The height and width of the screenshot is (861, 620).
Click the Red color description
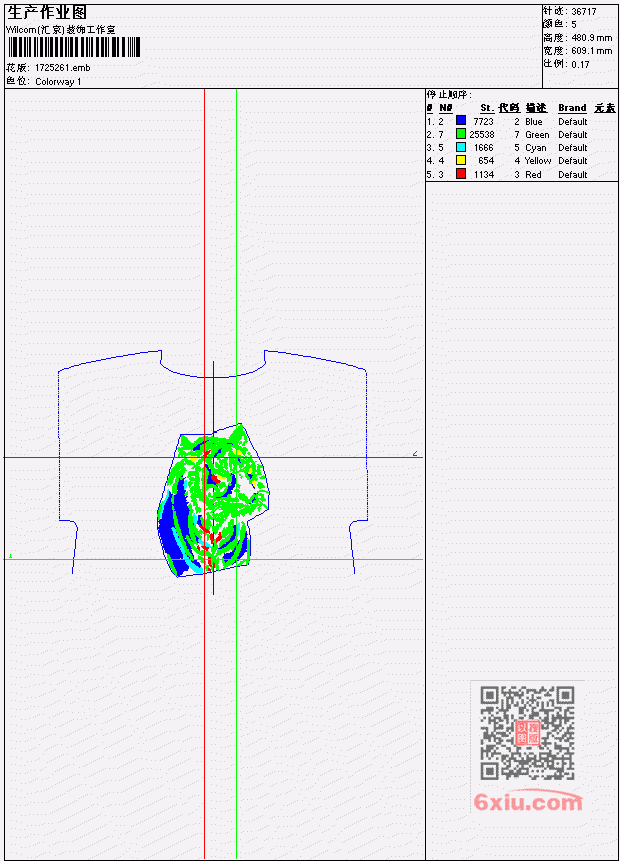[x=533, y=175]
